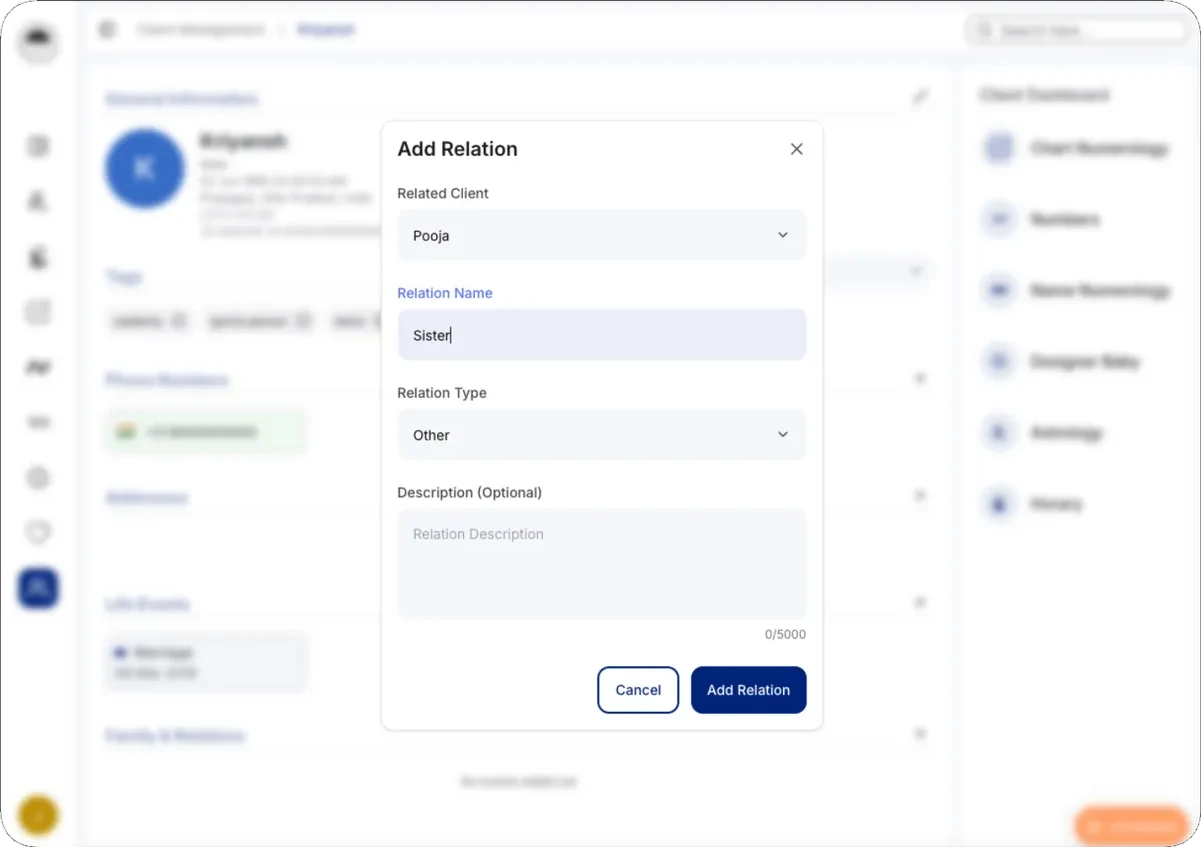Click the search field in the top bar

1076,30
